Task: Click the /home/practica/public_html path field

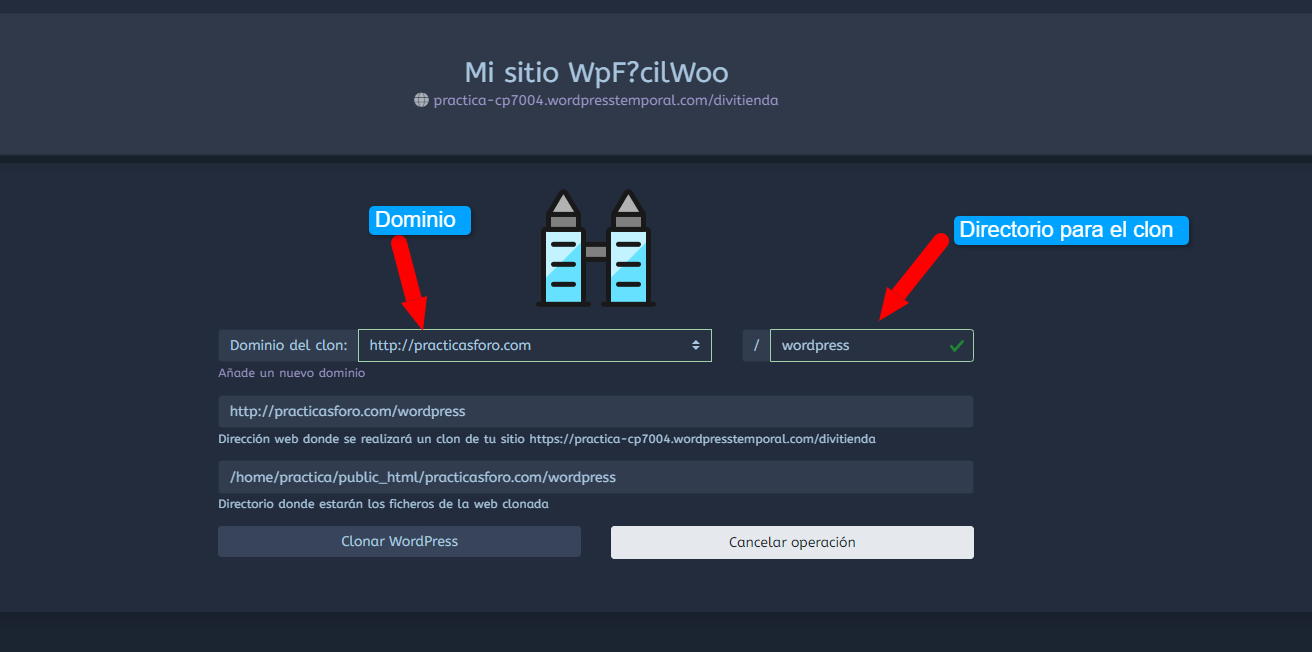Action: pos(596,477)
